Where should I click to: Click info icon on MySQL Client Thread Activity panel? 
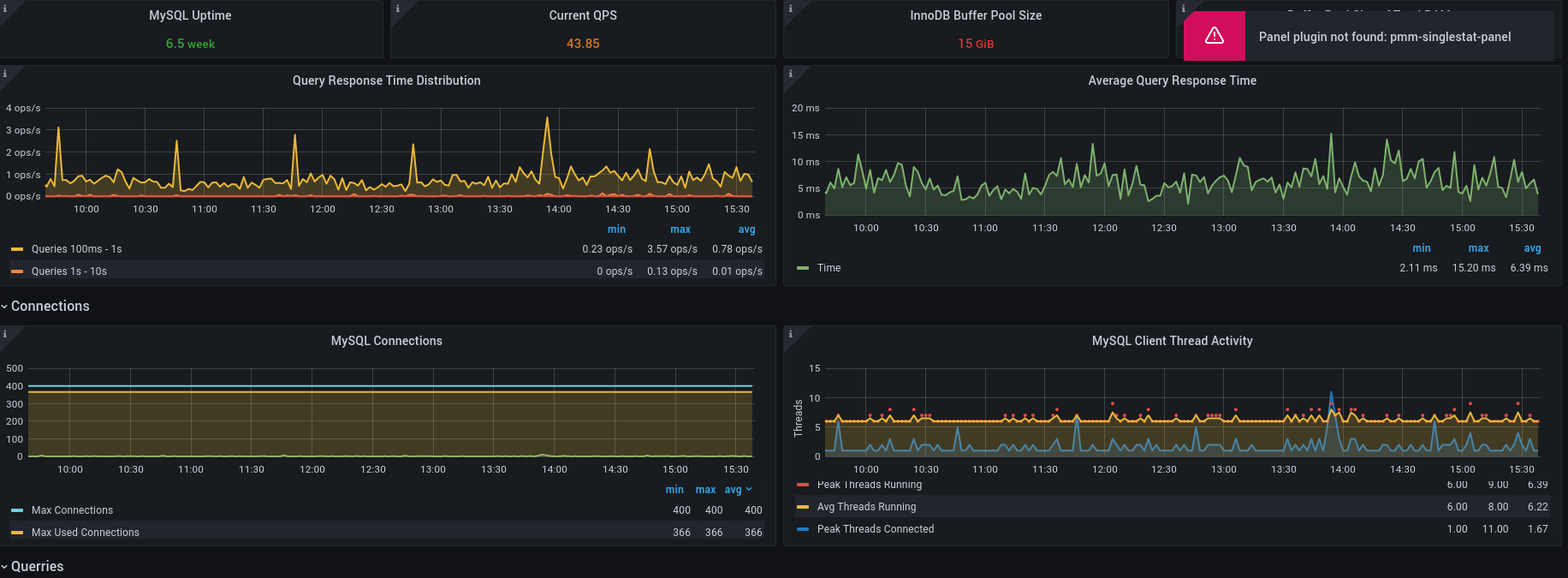coord(790,334)
